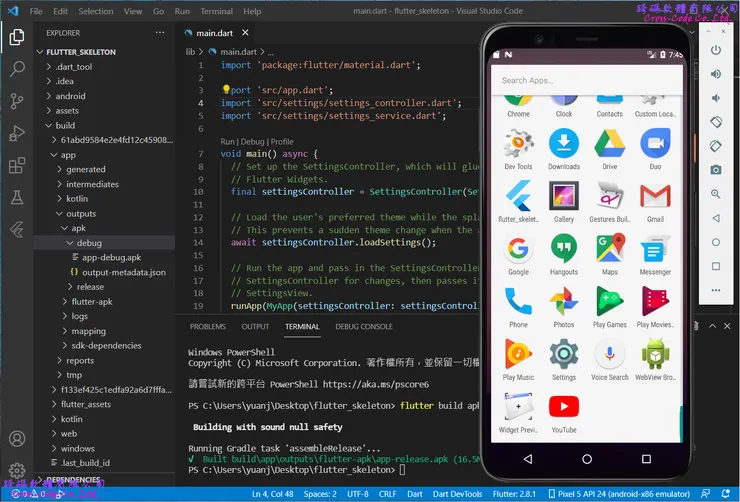Collapse the debug folder in Explorer

point(88,243)
